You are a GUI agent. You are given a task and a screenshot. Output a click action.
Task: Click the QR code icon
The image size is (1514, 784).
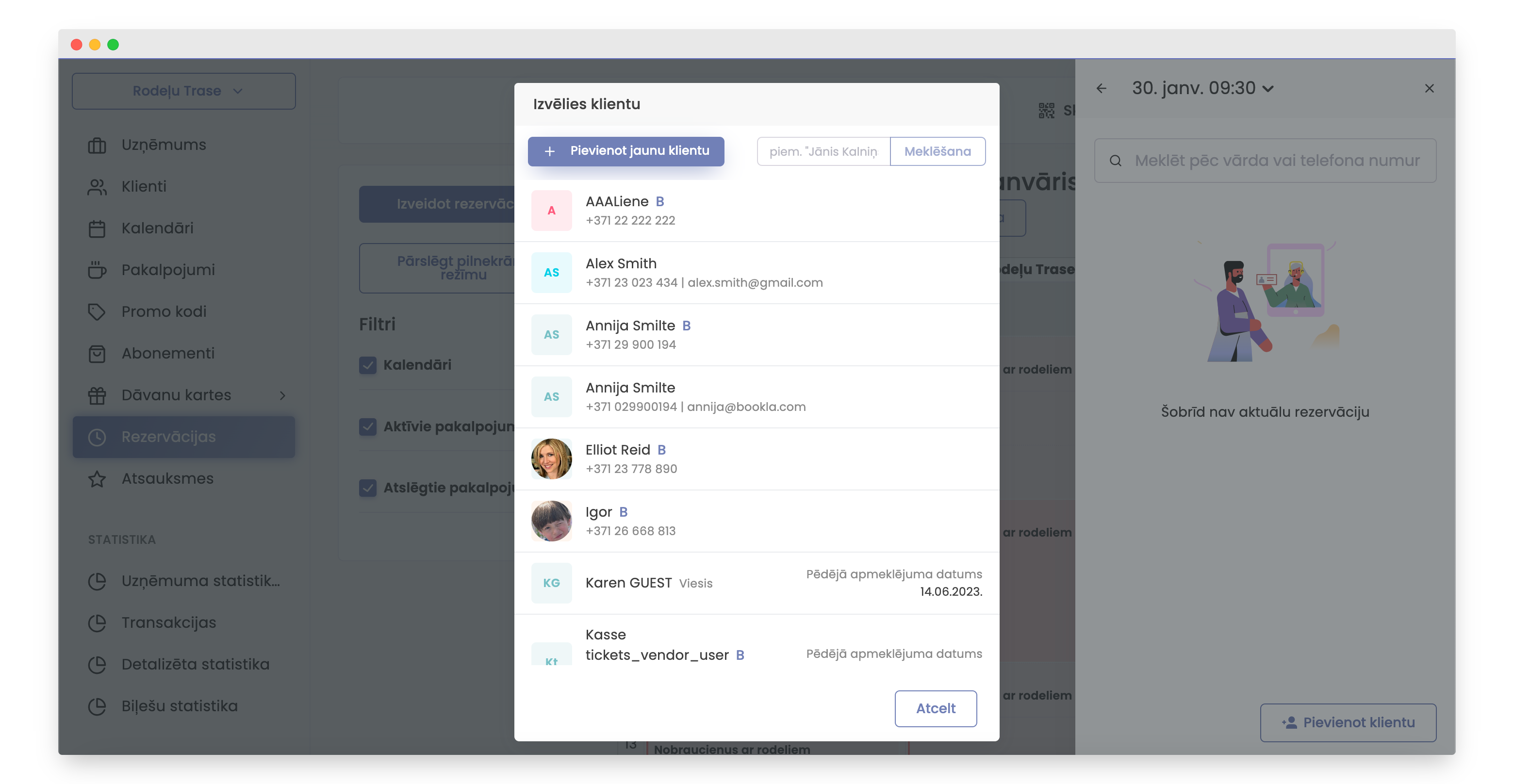pyautogui.click(x=1046, y=111)
